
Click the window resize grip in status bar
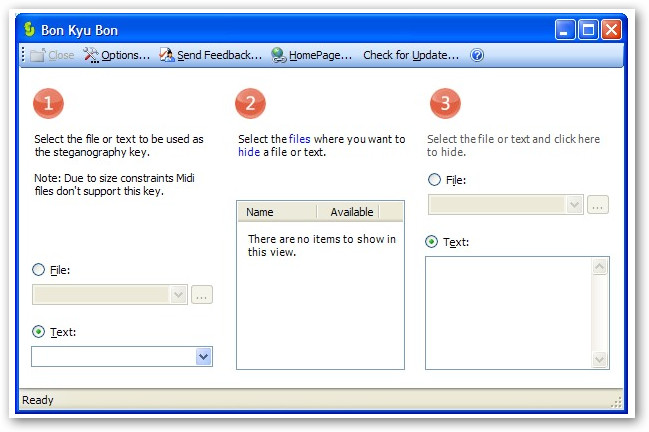click(x=617, y=402)
